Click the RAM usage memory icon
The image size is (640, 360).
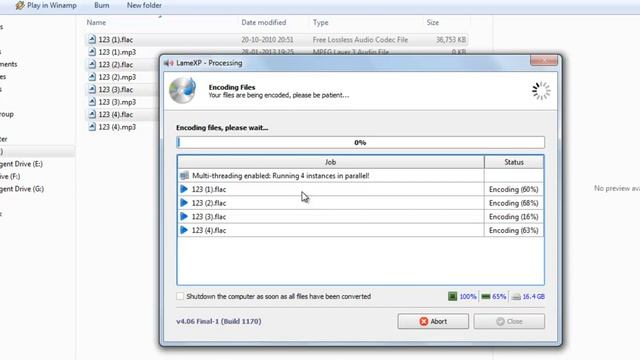pos(486,297)
